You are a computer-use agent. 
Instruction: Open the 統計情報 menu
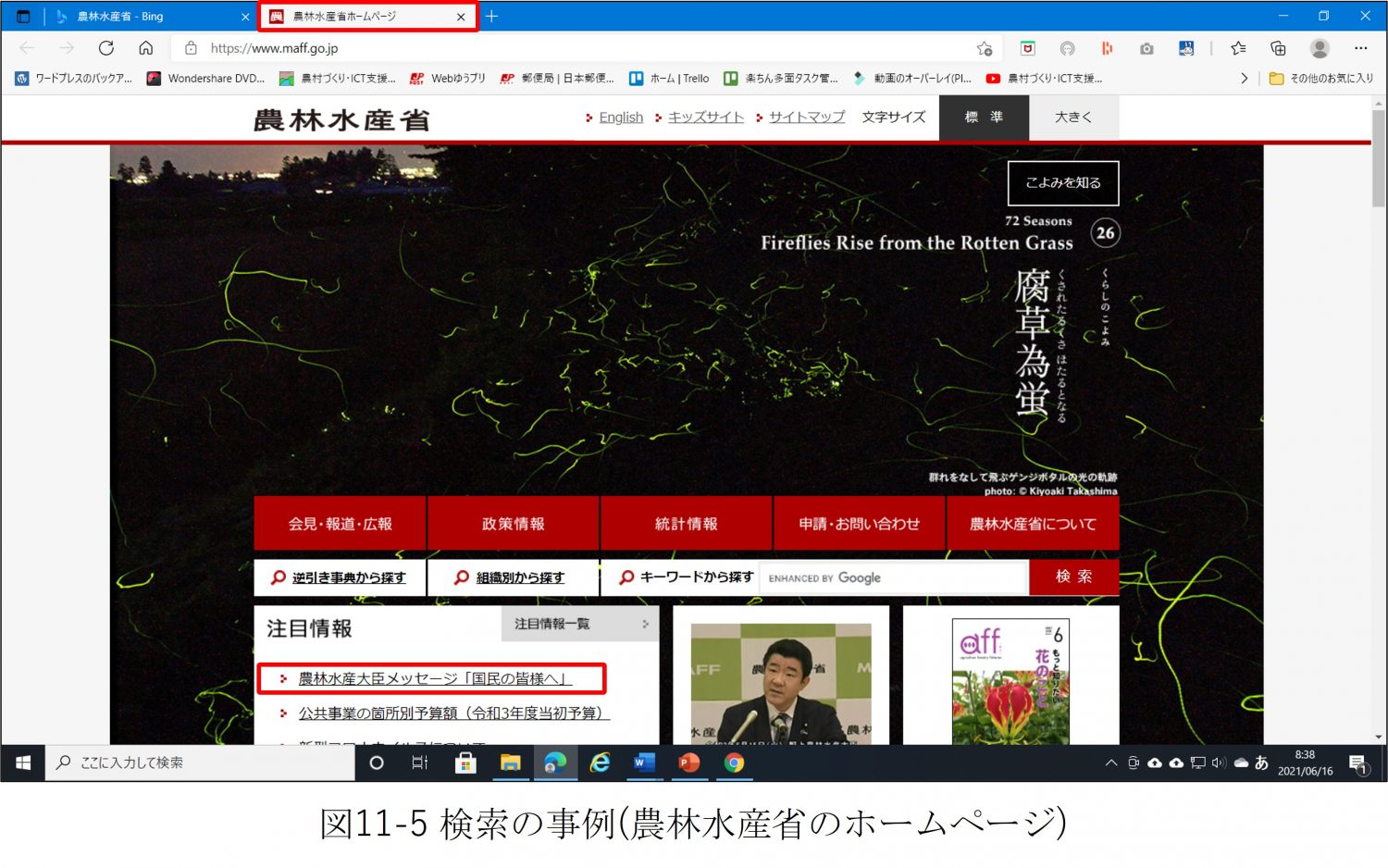point(686,524)
